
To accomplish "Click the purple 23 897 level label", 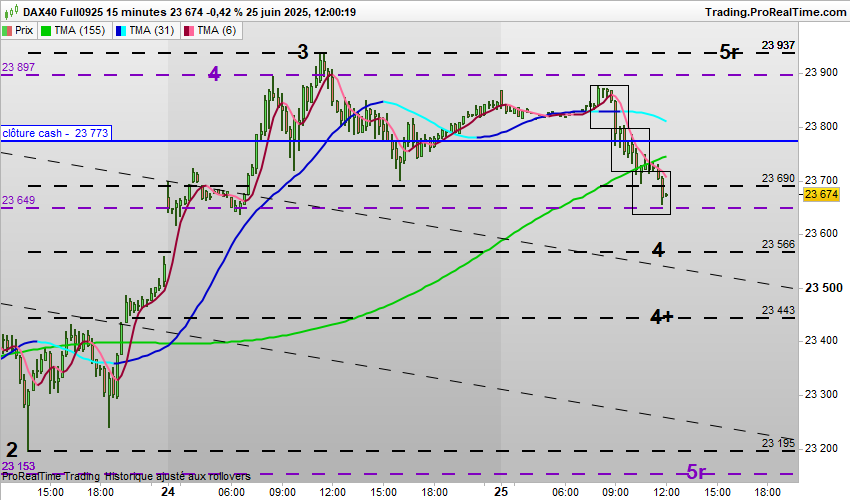I will [x=18, y=67].
